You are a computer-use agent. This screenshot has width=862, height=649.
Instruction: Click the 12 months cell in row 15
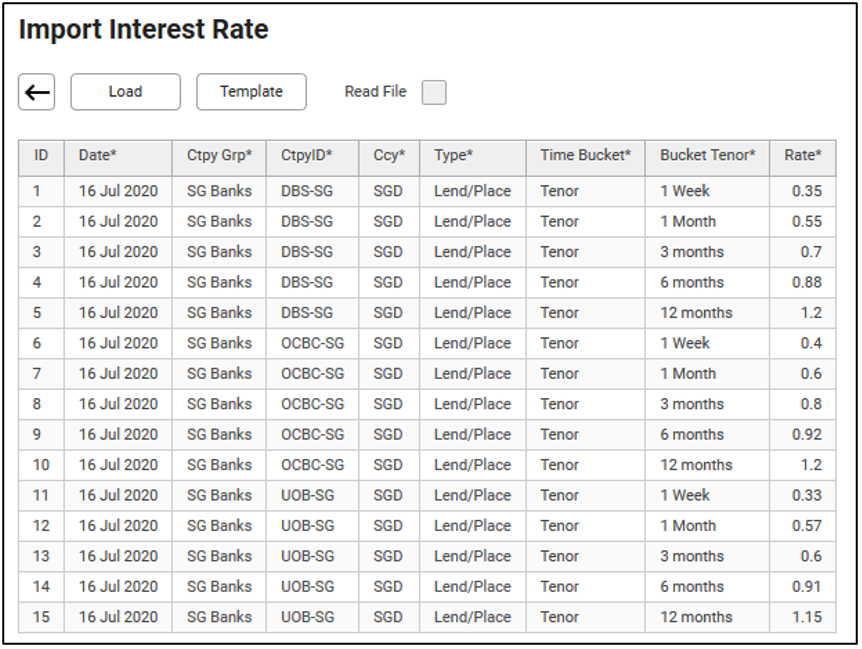coord(696,617)
